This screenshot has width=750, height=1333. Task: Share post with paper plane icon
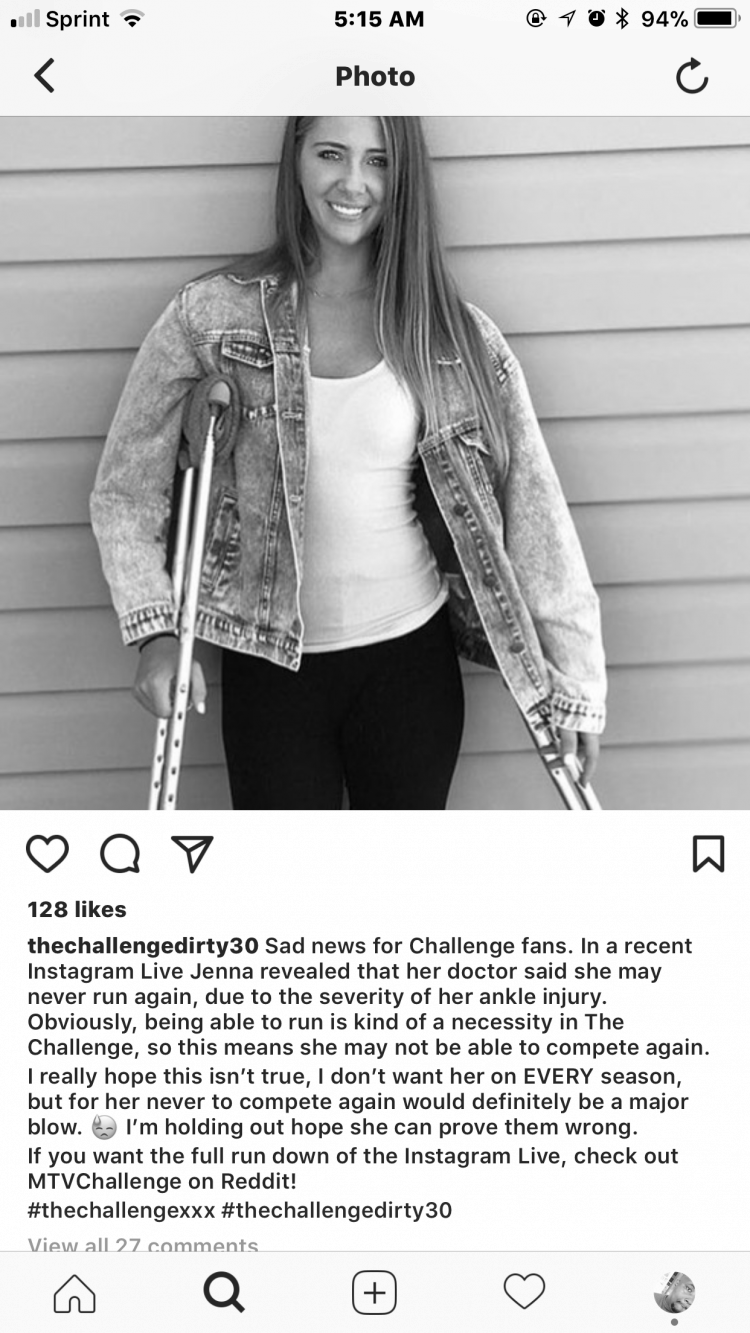(192, 853)
